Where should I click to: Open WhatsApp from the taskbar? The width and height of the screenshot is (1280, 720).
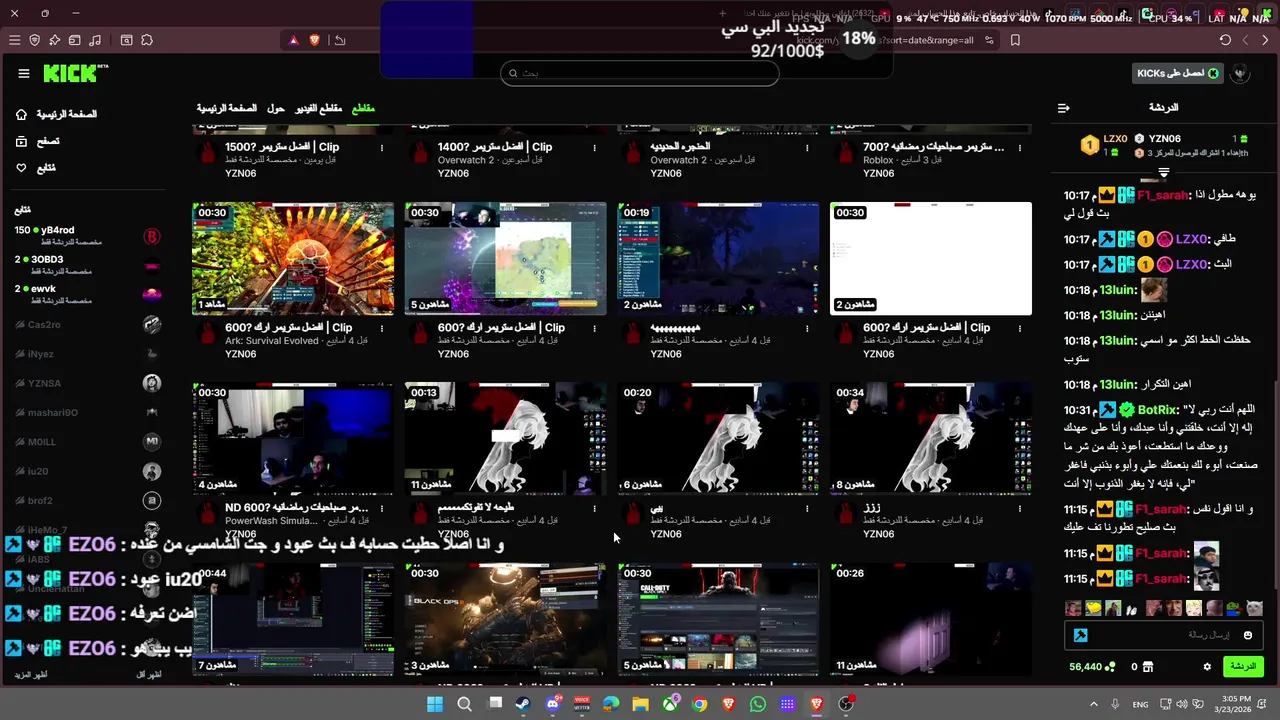(x=757, y=704)
